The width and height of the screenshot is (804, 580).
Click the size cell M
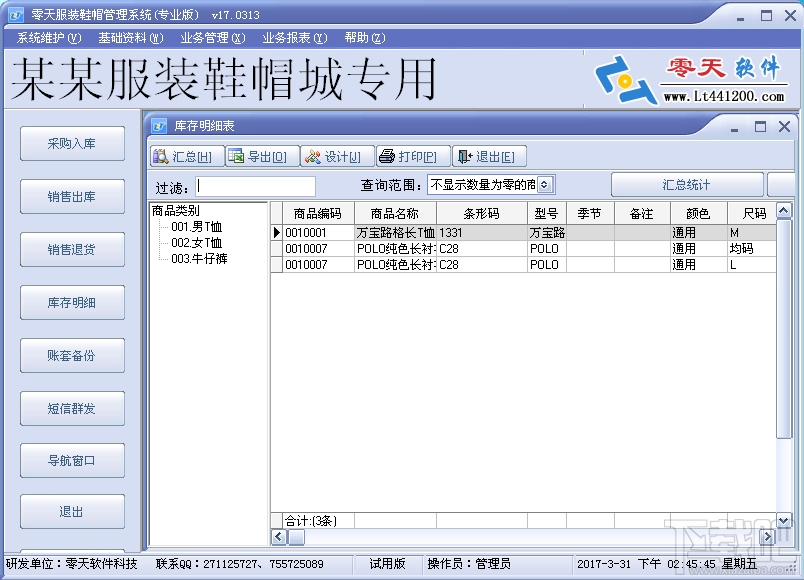pyautogui.click(x=752, y=233)
